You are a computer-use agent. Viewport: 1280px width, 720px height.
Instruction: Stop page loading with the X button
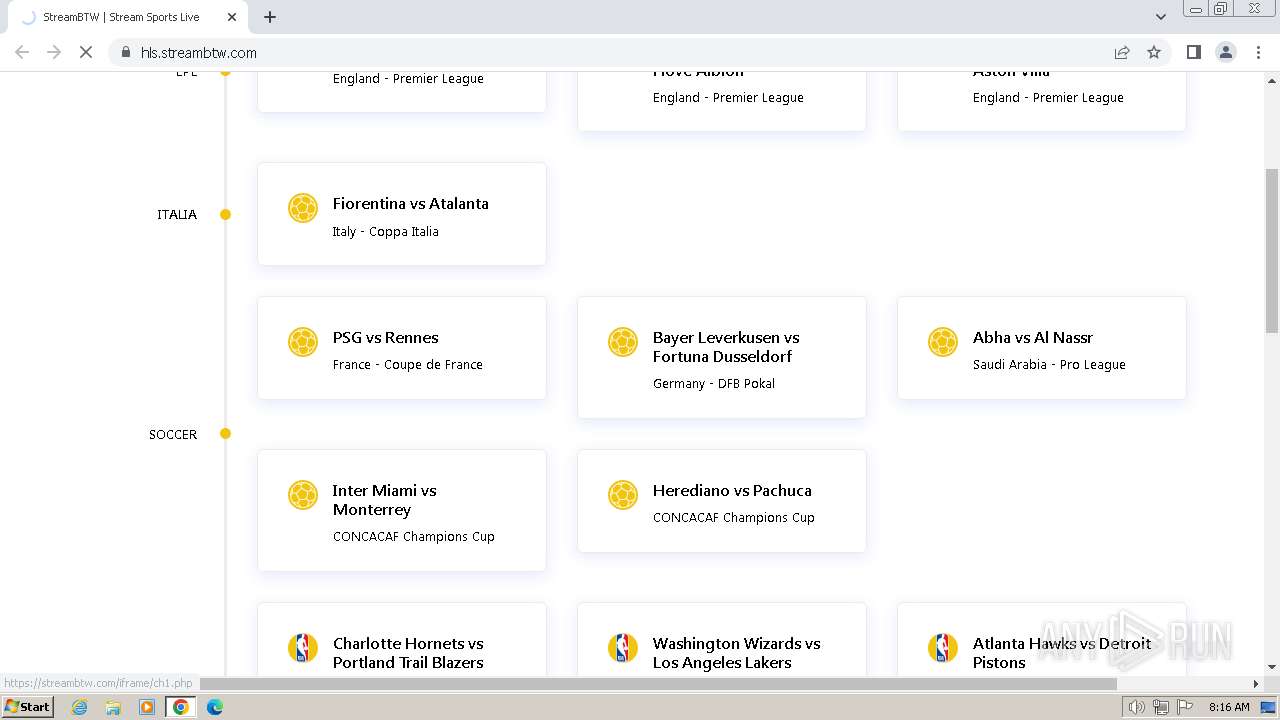coord(86,52)
